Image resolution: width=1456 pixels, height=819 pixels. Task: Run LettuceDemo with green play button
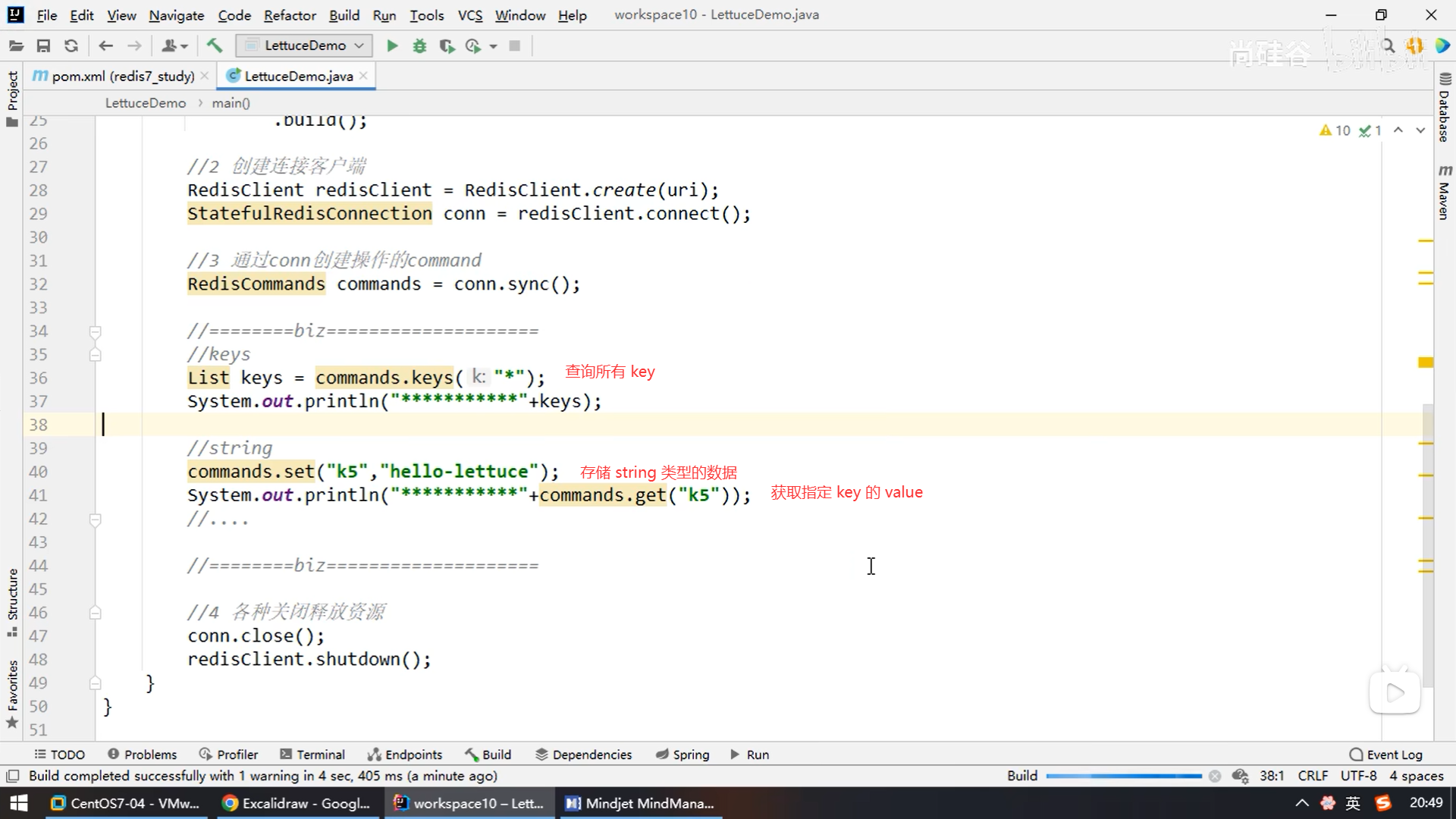(x=392, y=46)
